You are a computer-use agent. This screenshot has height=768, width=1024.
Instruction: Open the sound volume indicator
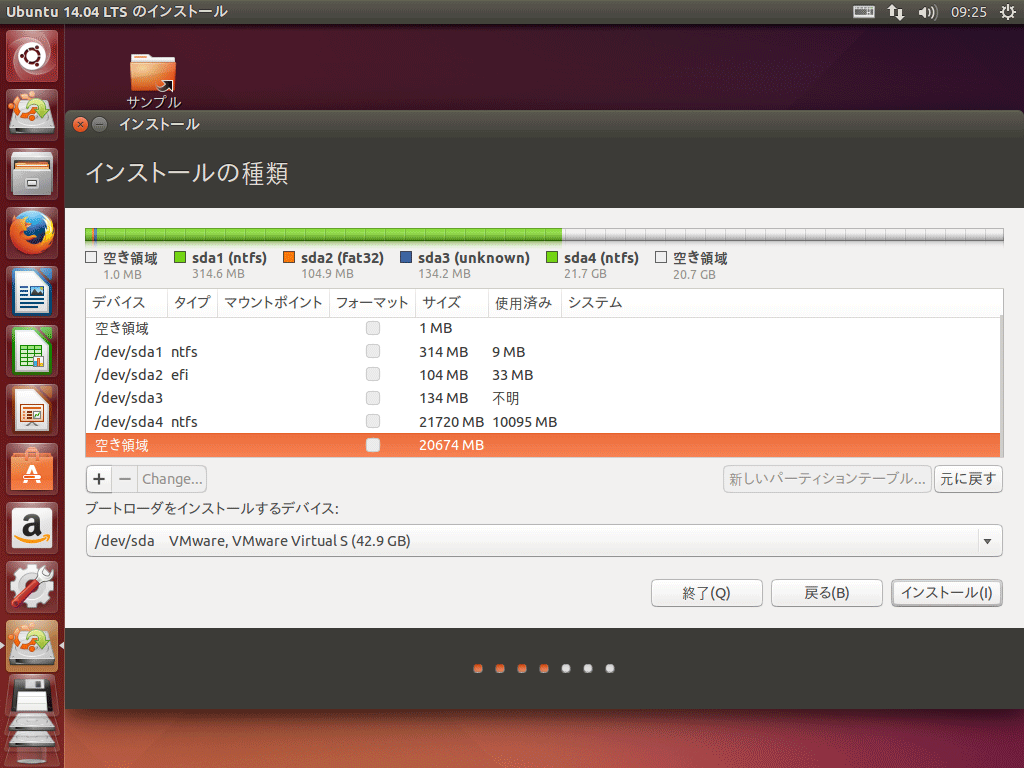tap(927, 12)
